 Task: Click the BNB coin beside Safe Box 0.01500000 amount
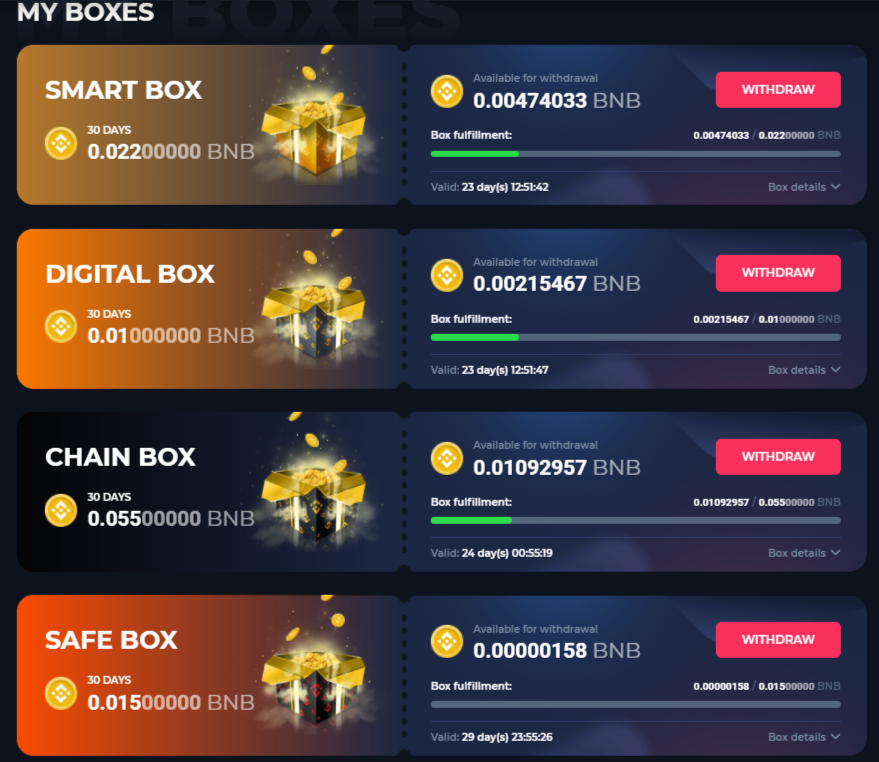pyautogui.click(x=61, y=694)
